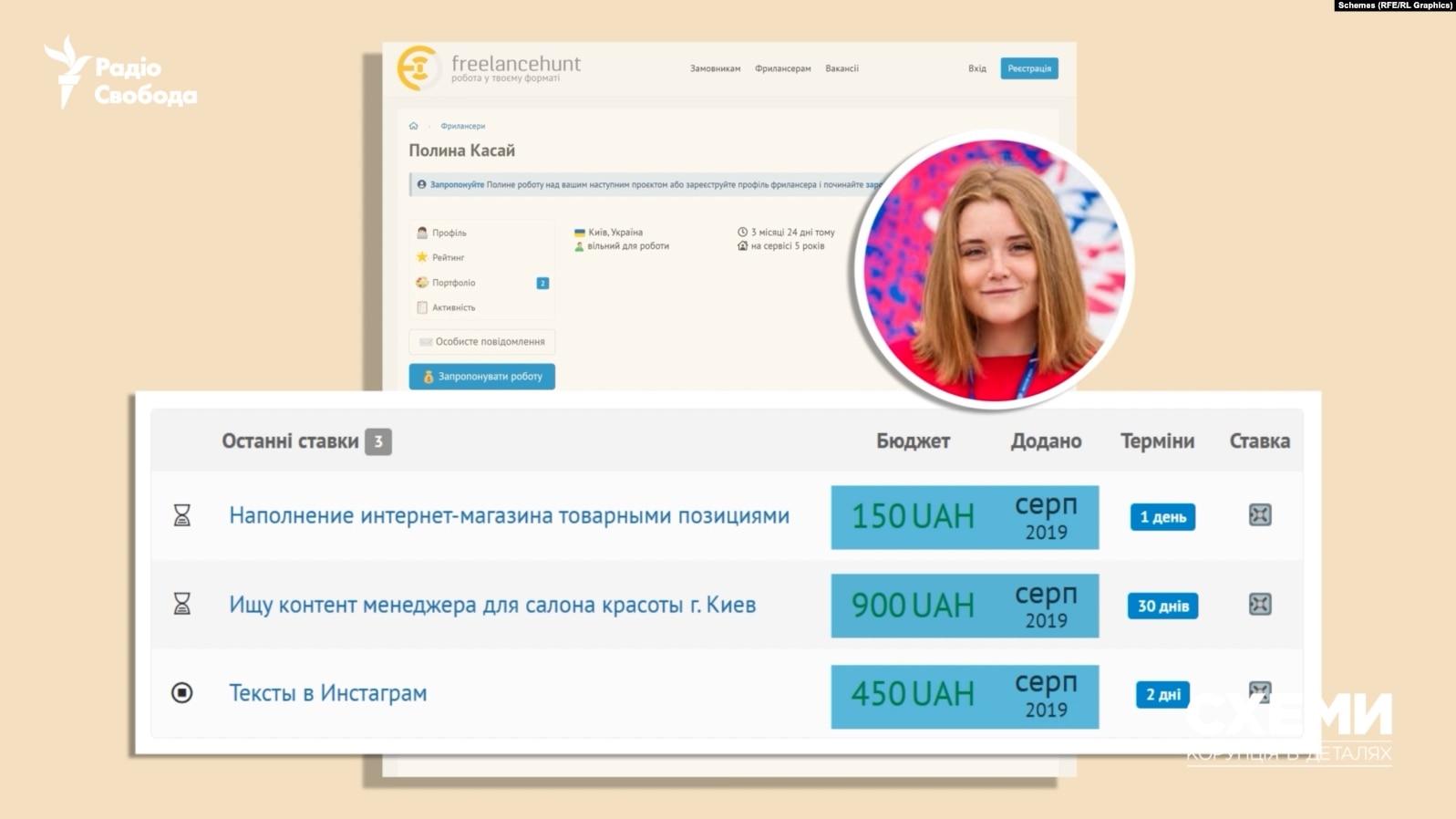Open Замовникам menu item

point(715,68)
